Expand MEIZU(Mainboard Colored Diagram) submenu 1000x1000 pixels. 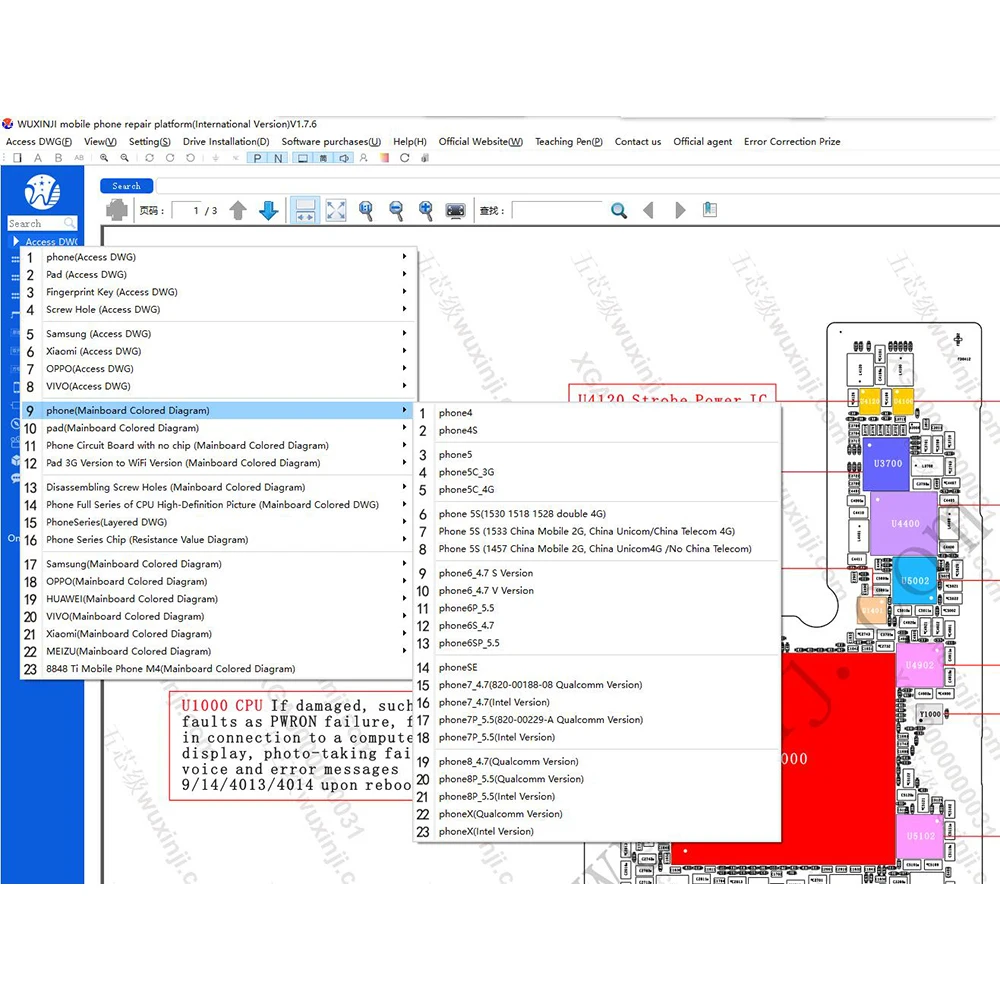(219, 651)
